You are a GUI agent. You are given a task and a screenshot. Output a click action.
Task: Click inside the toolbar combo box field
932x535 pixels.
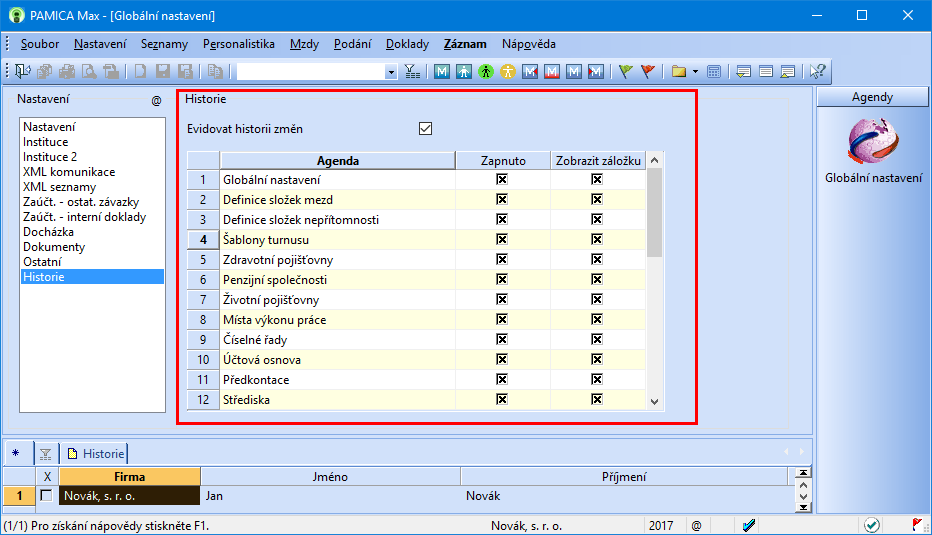tap(310, 72)
